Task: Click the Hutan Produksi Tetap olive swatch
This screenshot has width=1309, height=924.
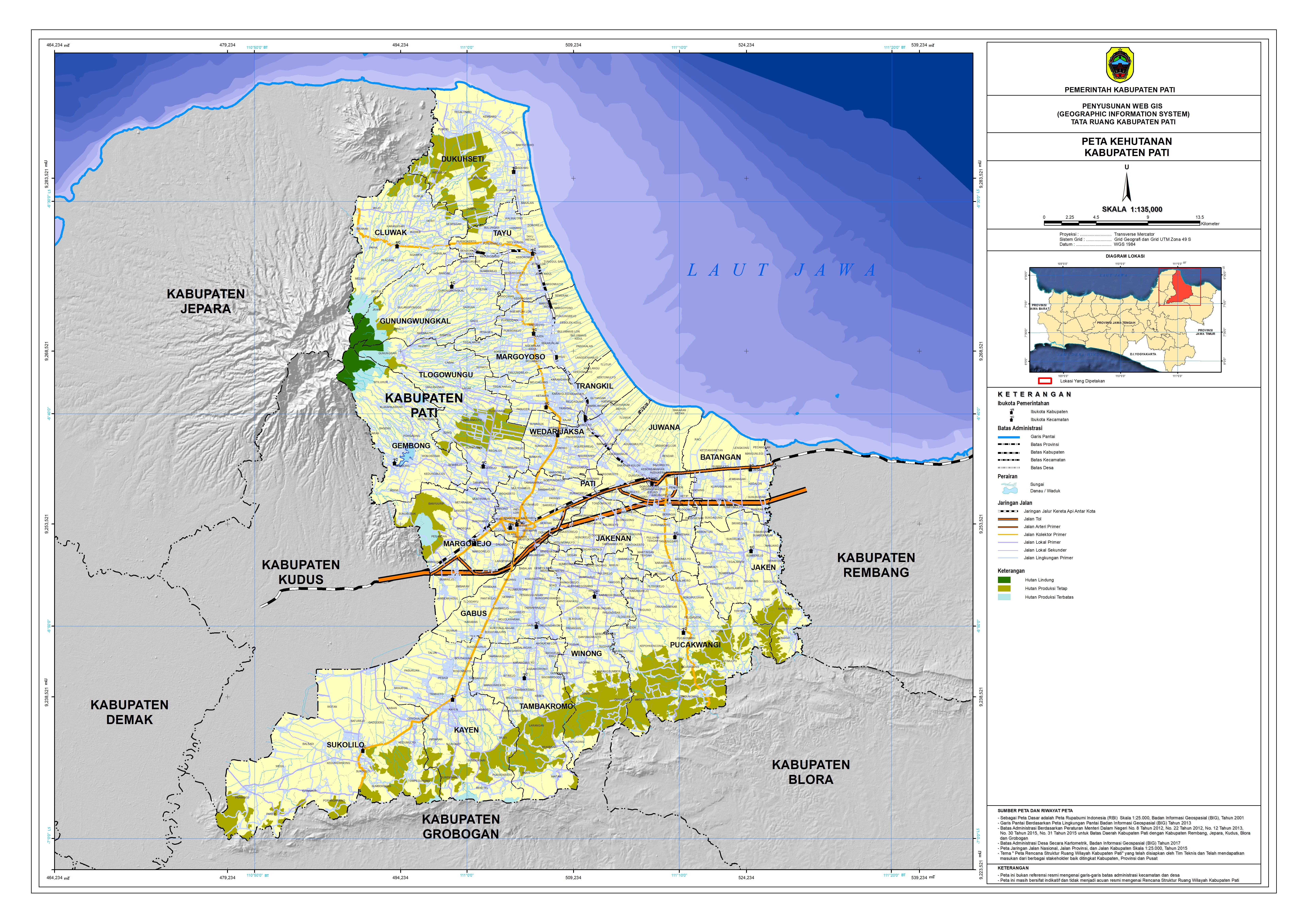Action: [x=1004, y=588]
